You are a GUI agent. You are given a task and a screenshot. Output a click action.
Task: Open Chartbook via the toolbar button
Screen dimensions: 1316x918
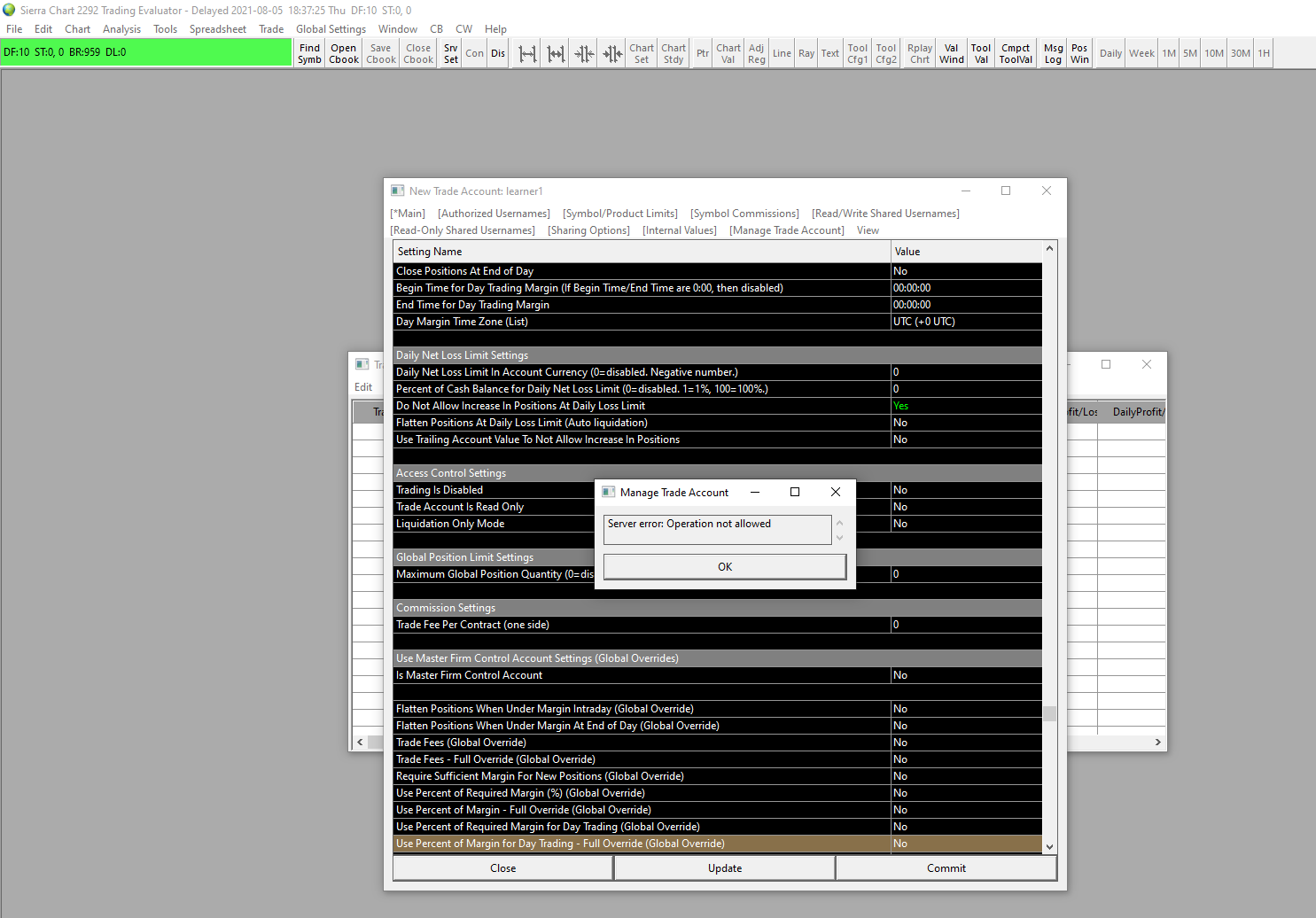[344, 53]
